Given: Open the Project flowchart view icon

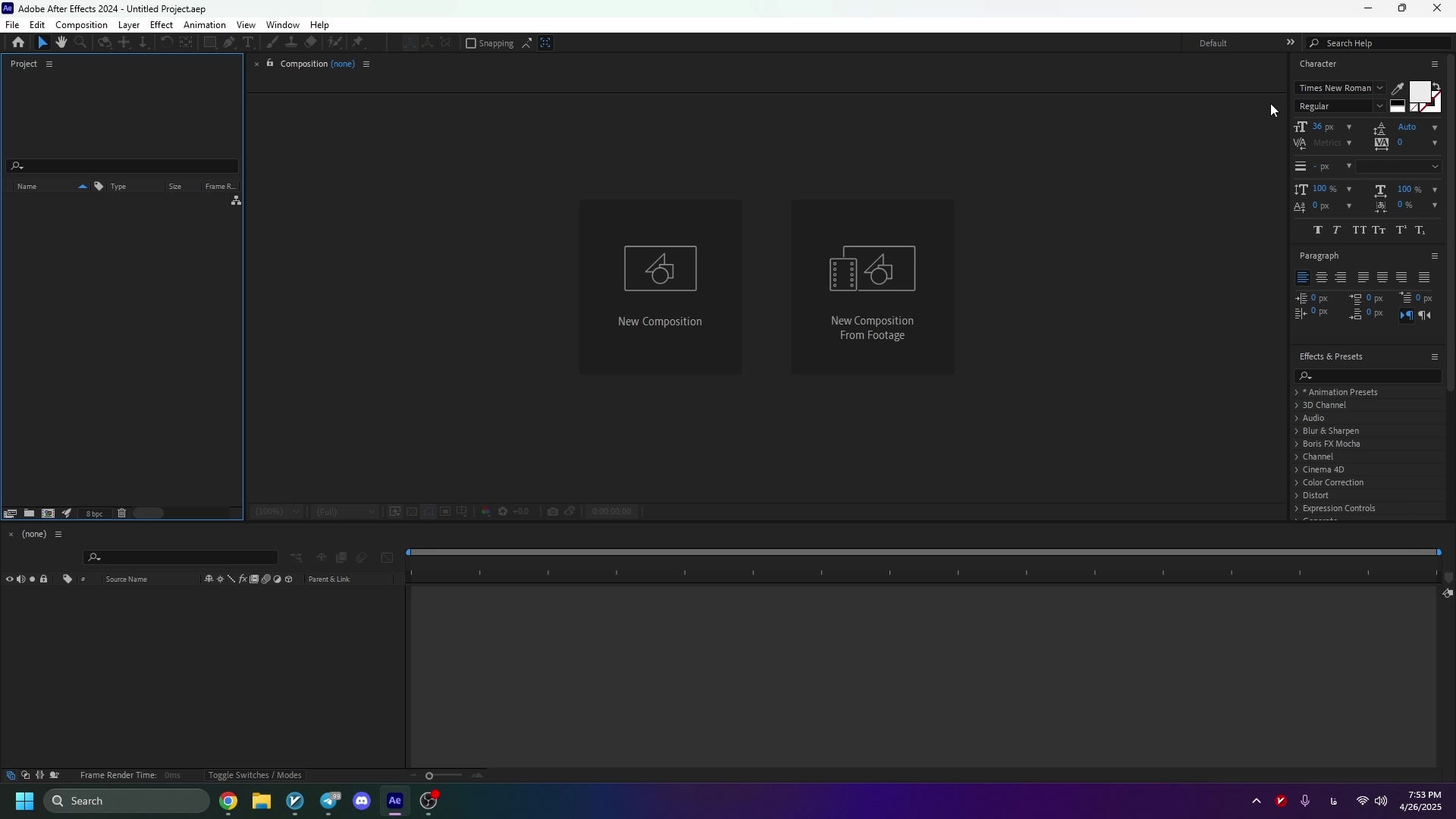Looking at the screenshot, I should coord(236,201).
